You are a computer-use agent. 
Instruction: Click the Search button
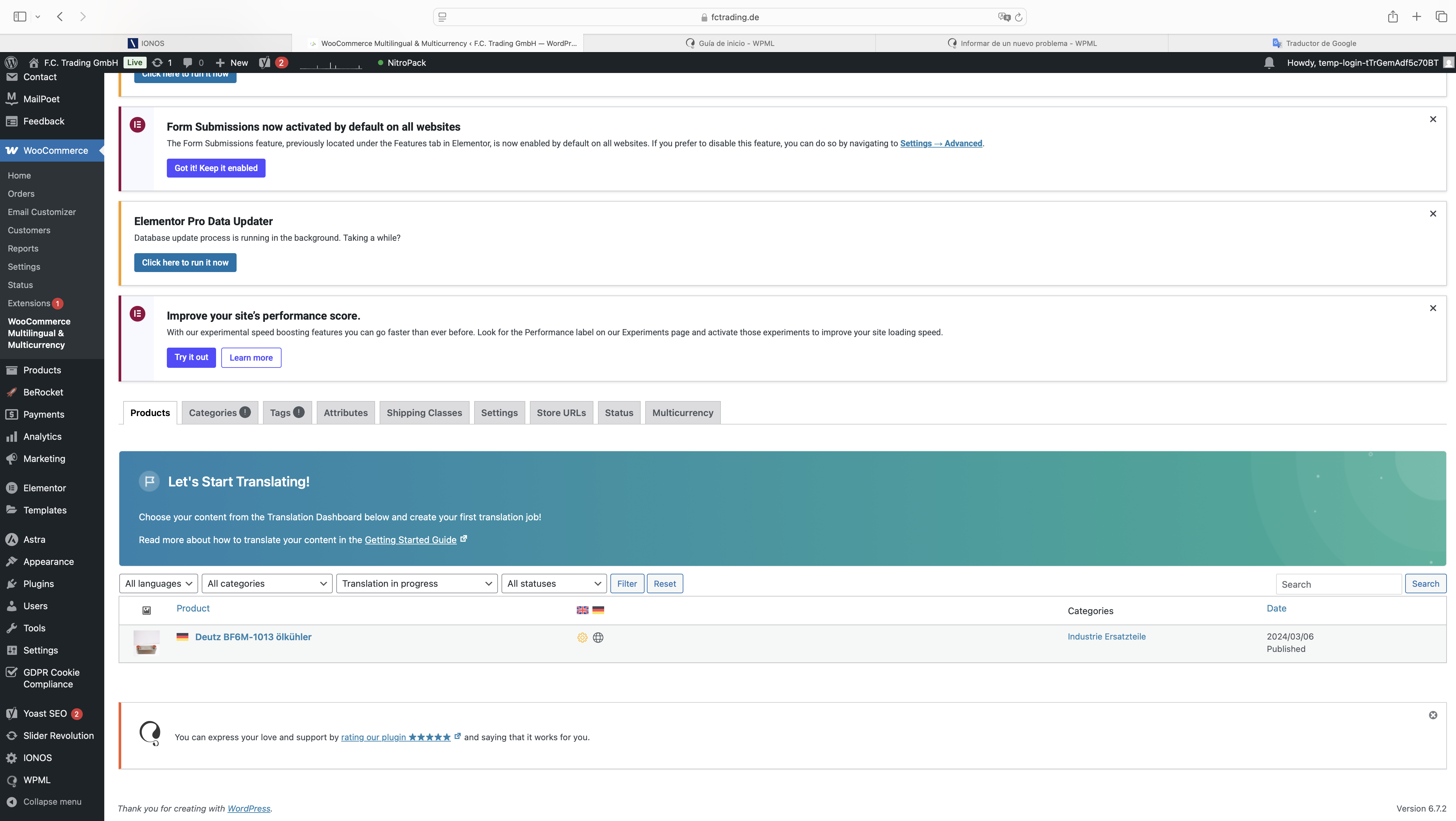pos(1425,584)
